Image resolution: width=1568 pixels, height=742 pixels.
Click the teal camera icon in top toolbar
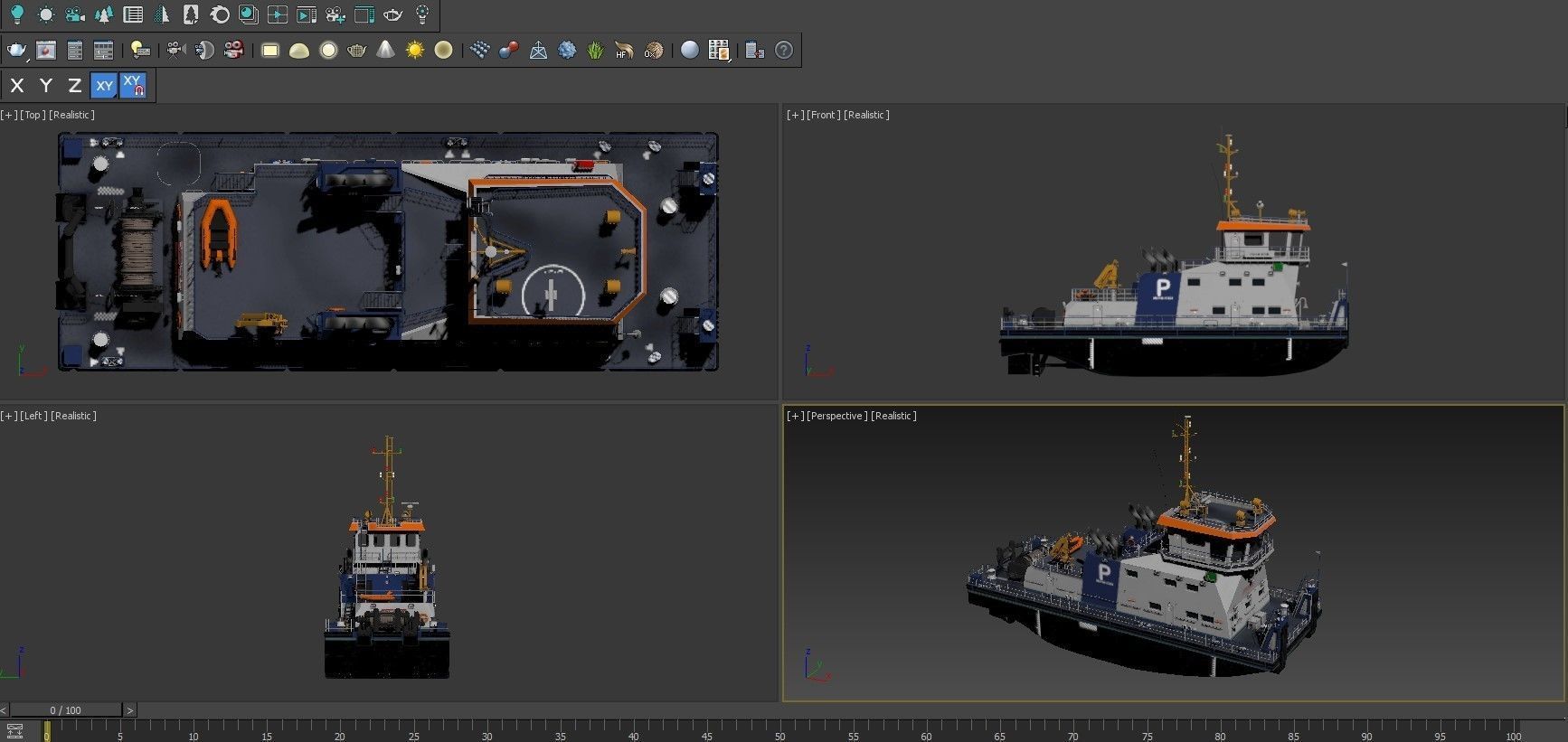pos(75,14)
